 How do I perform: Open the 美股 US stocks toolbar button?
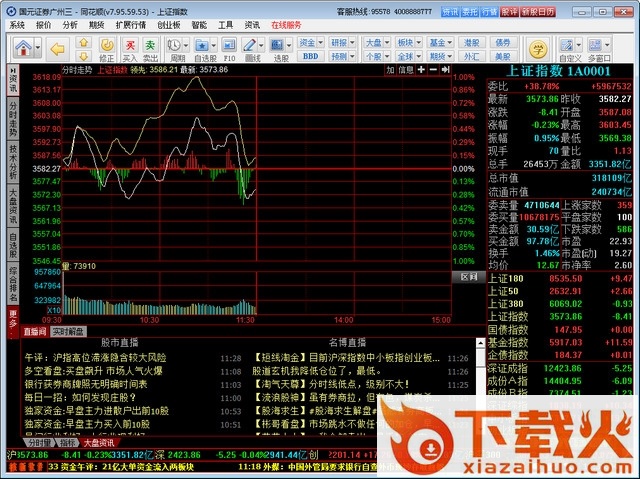click(503, 56)
